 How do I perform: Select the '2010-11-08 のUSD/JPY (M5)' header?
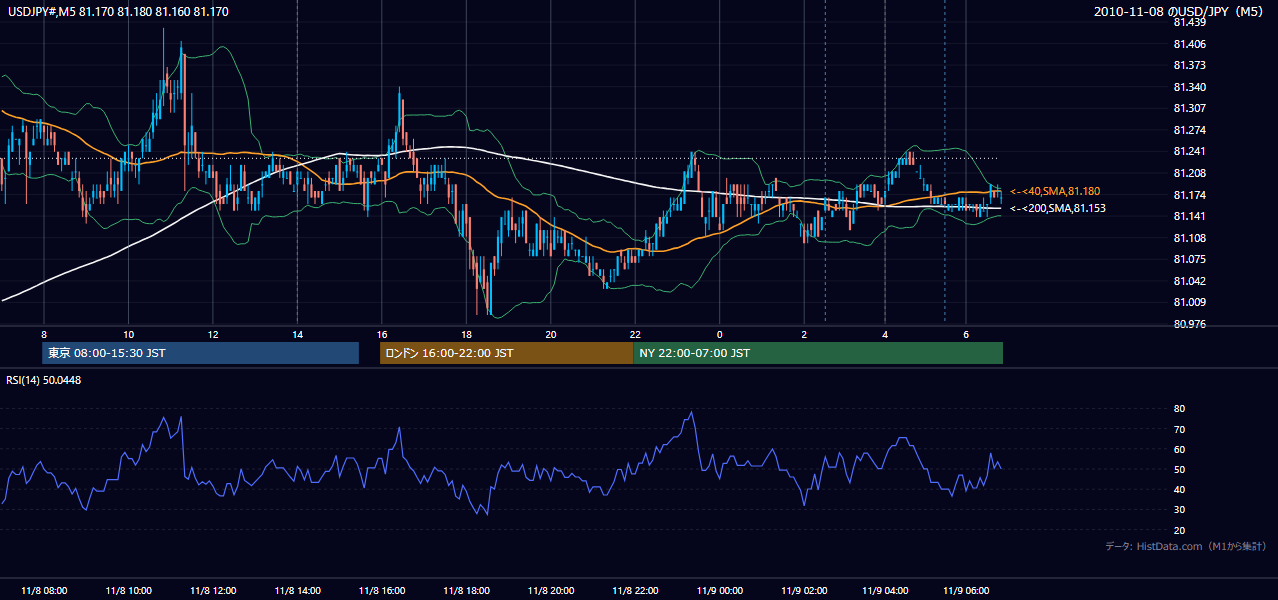coord(1180,11)
